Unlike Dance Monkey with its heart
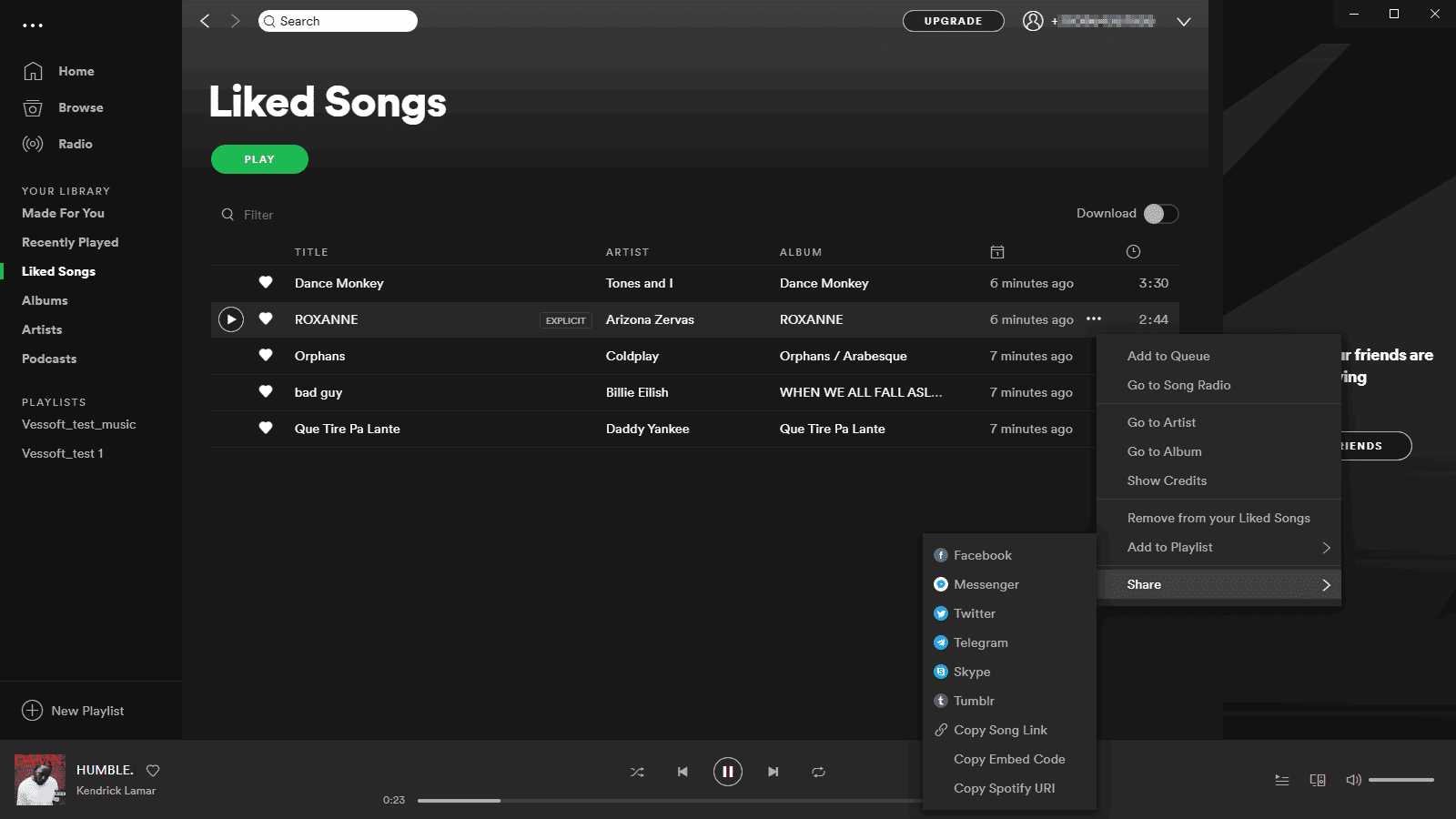The image size is (1456, 819). pyautogui.click(x=266, y=282)
